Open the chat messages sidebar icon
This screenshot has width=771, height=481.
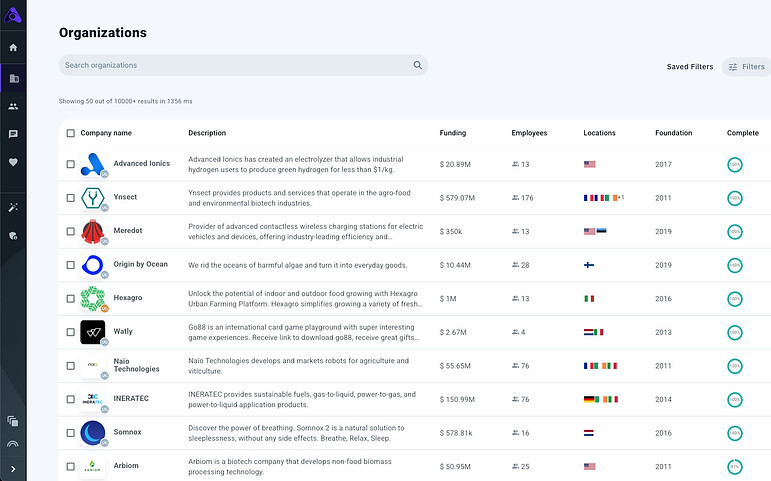click(13, 134)
